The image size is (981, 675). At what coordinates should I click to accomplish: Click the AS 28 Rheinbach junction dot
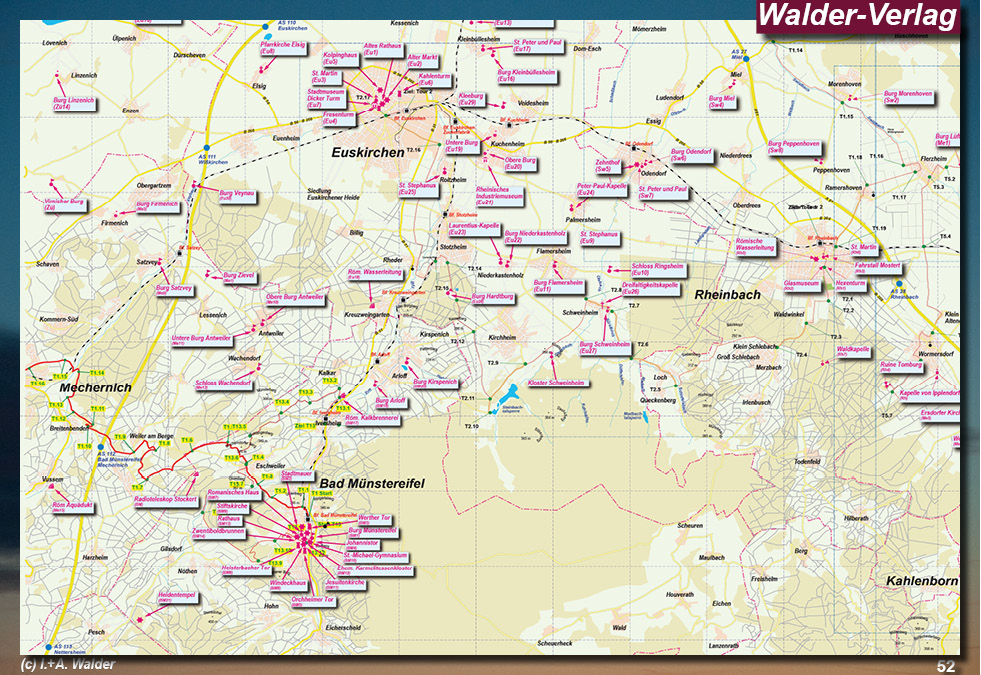[899, 283]
